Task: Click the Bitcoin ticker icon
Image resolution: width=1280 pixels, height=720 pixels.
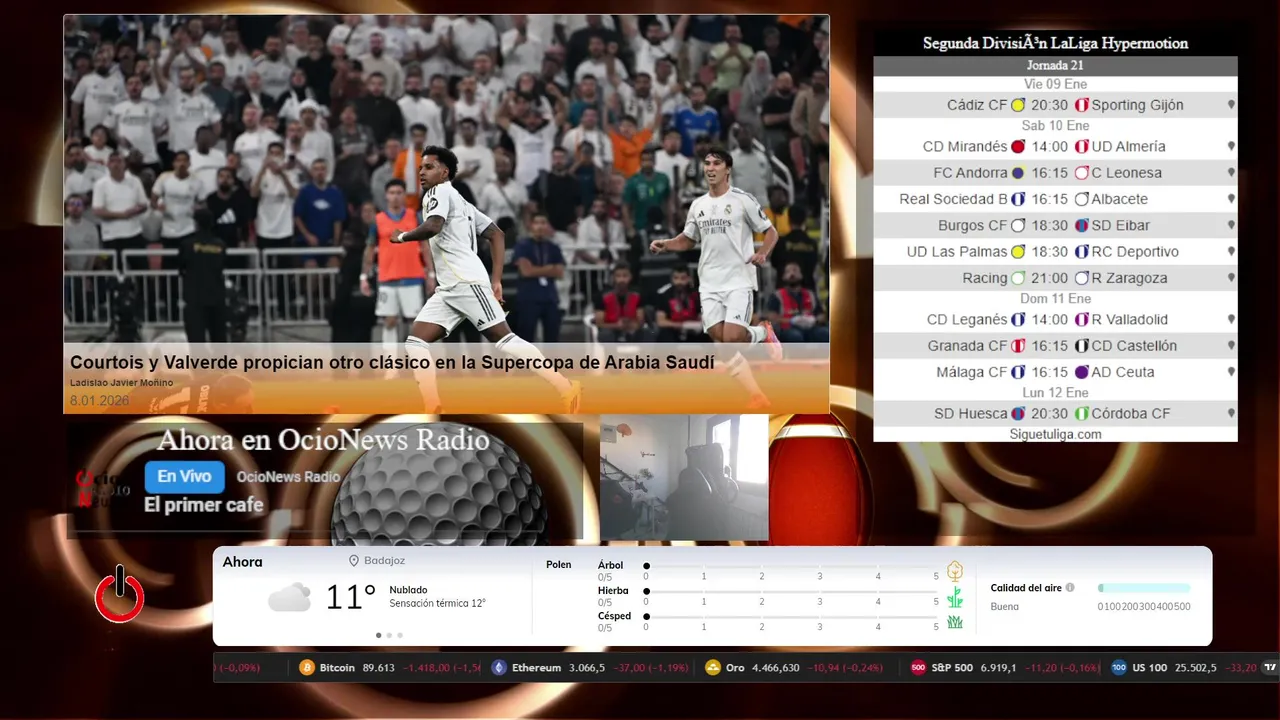Action: coord(307,667)
